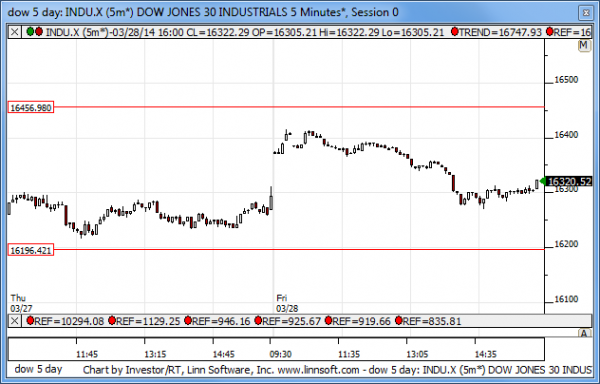
Task: Click the window title bar text
Action: 203,12
